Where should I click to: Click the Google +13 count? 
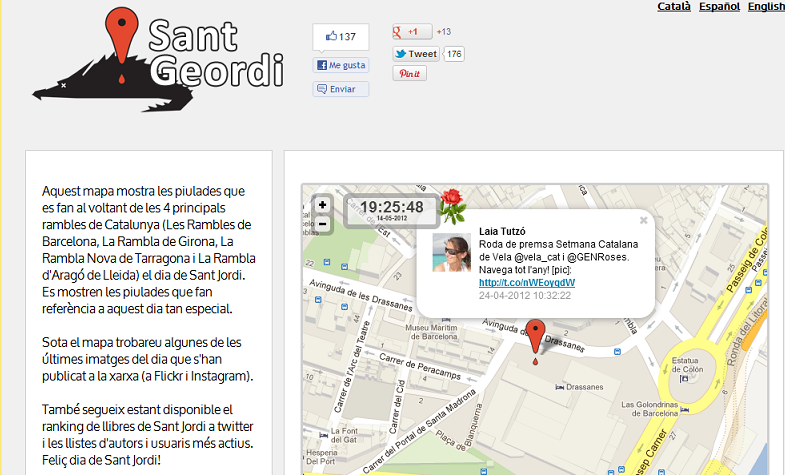point(444,32)
